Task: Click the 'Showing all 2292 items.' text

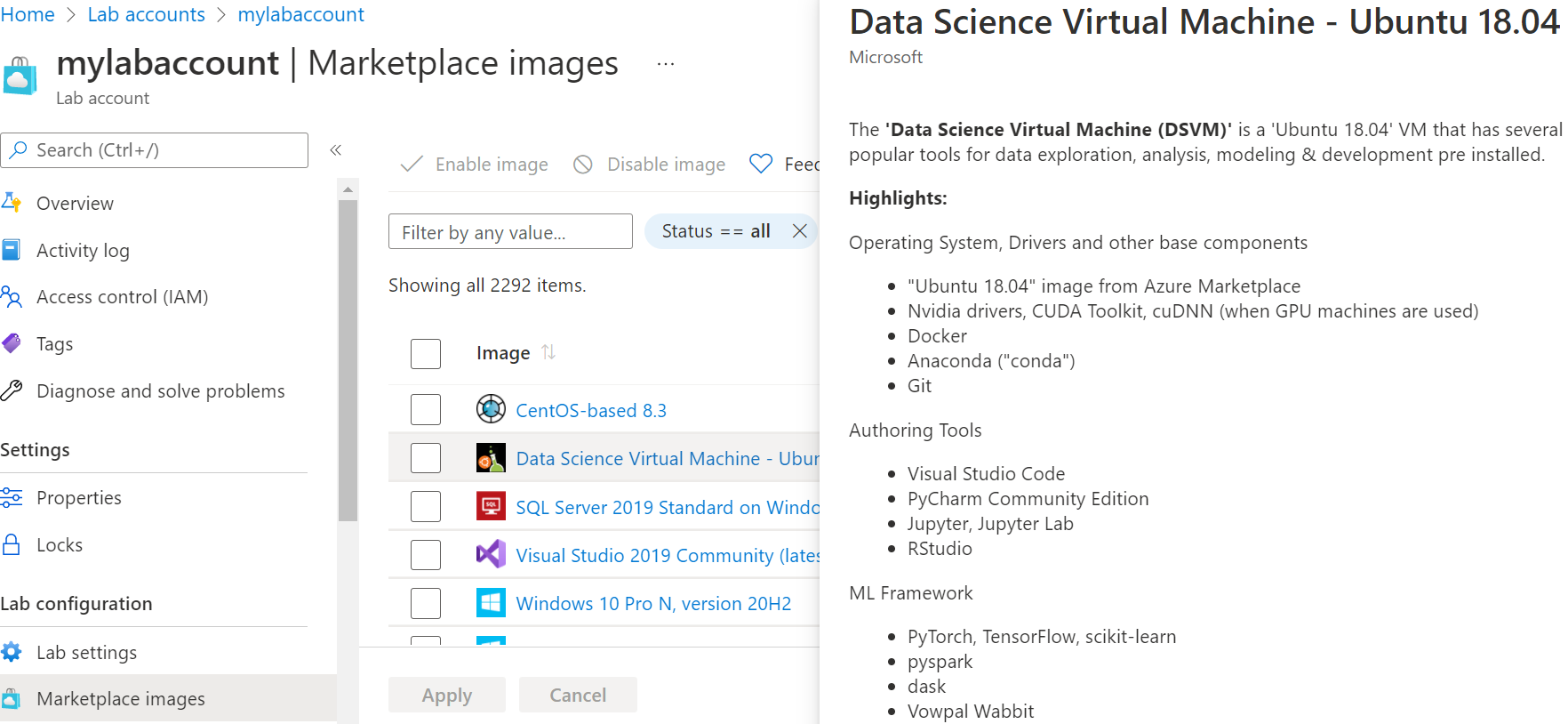Action: pyautogui.click(x=487, y=286)
